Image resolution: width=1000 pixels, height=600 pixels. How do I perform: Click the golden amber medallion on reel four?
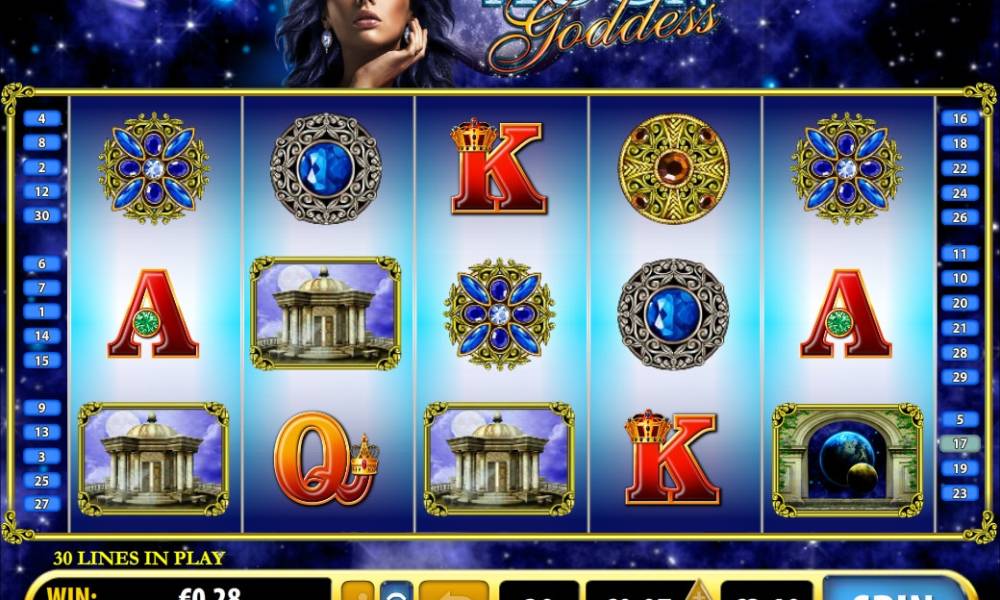coord(673,169)
